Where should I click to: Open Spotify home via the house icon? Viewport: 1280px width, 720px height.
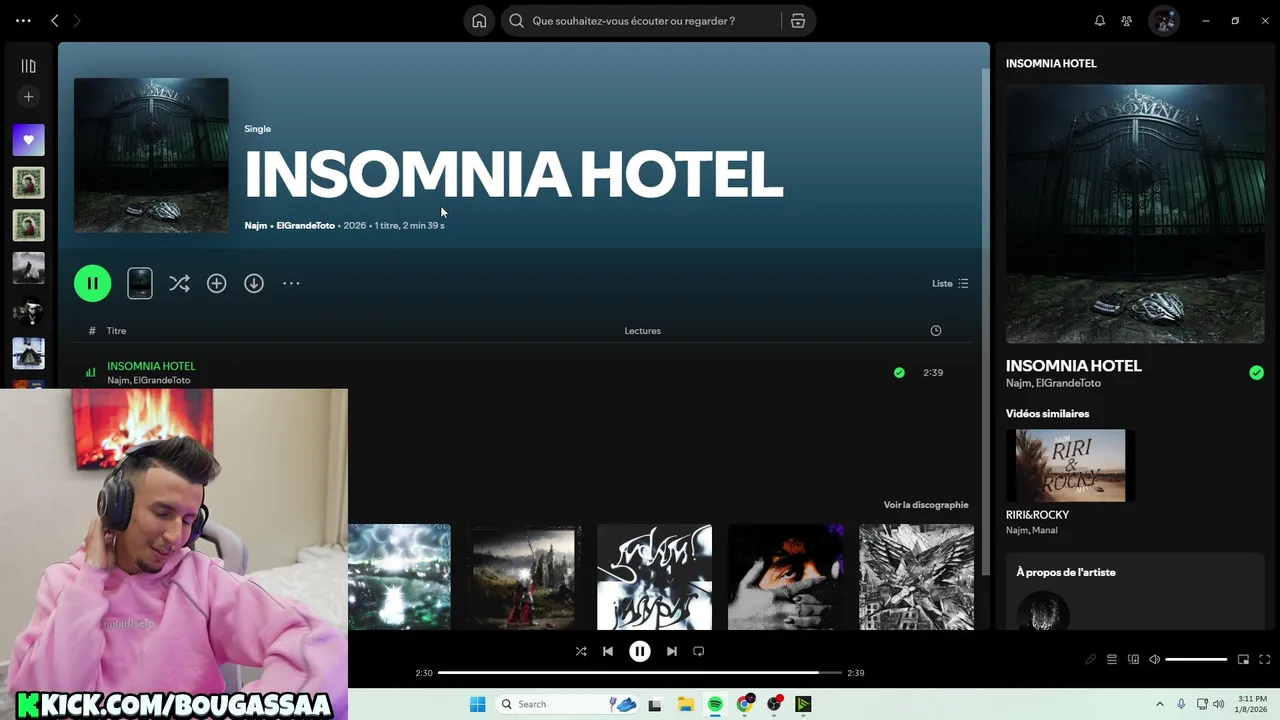[479, 21]
